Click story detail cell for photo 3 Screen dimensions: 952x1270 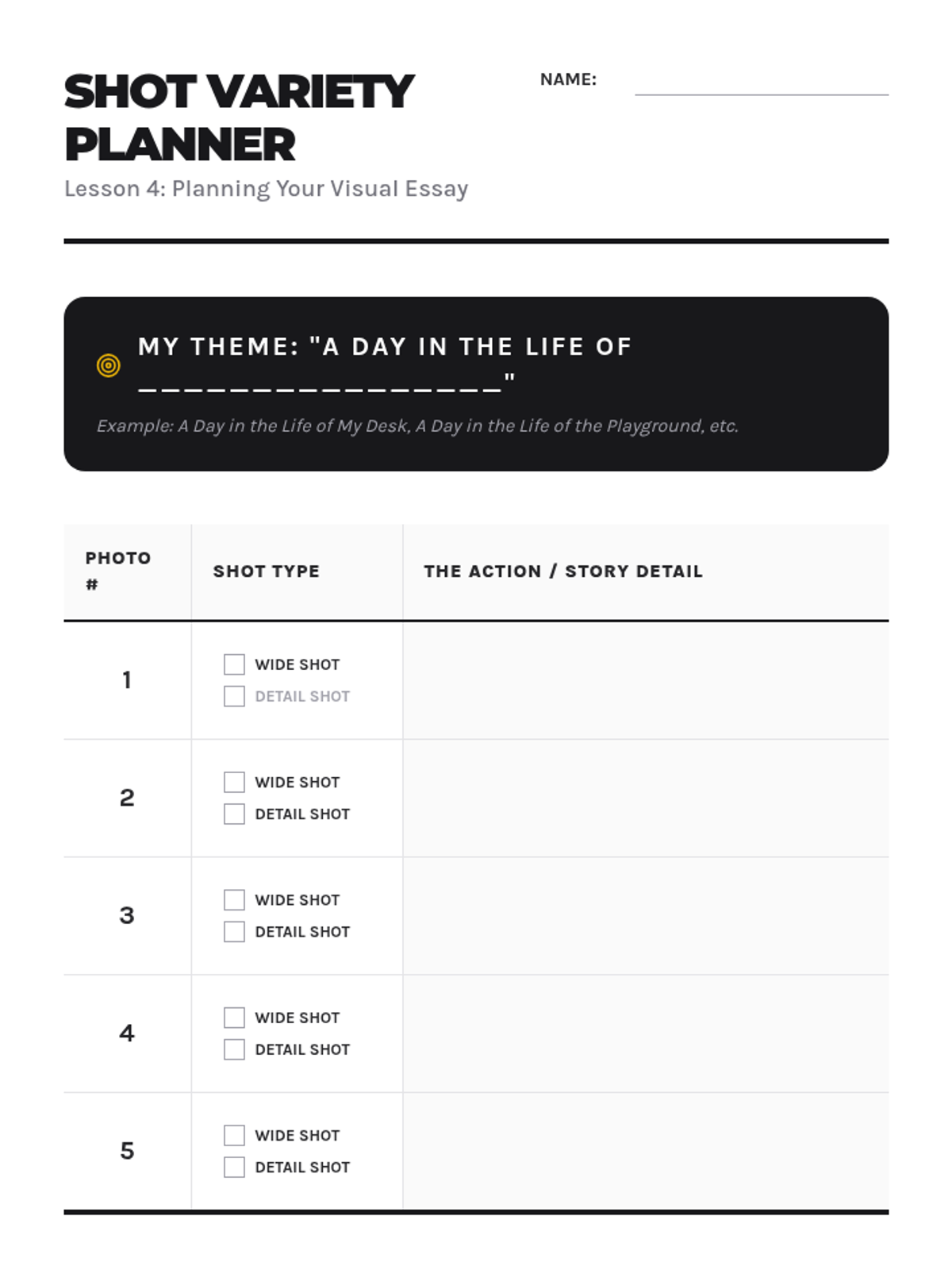[645, 915]
